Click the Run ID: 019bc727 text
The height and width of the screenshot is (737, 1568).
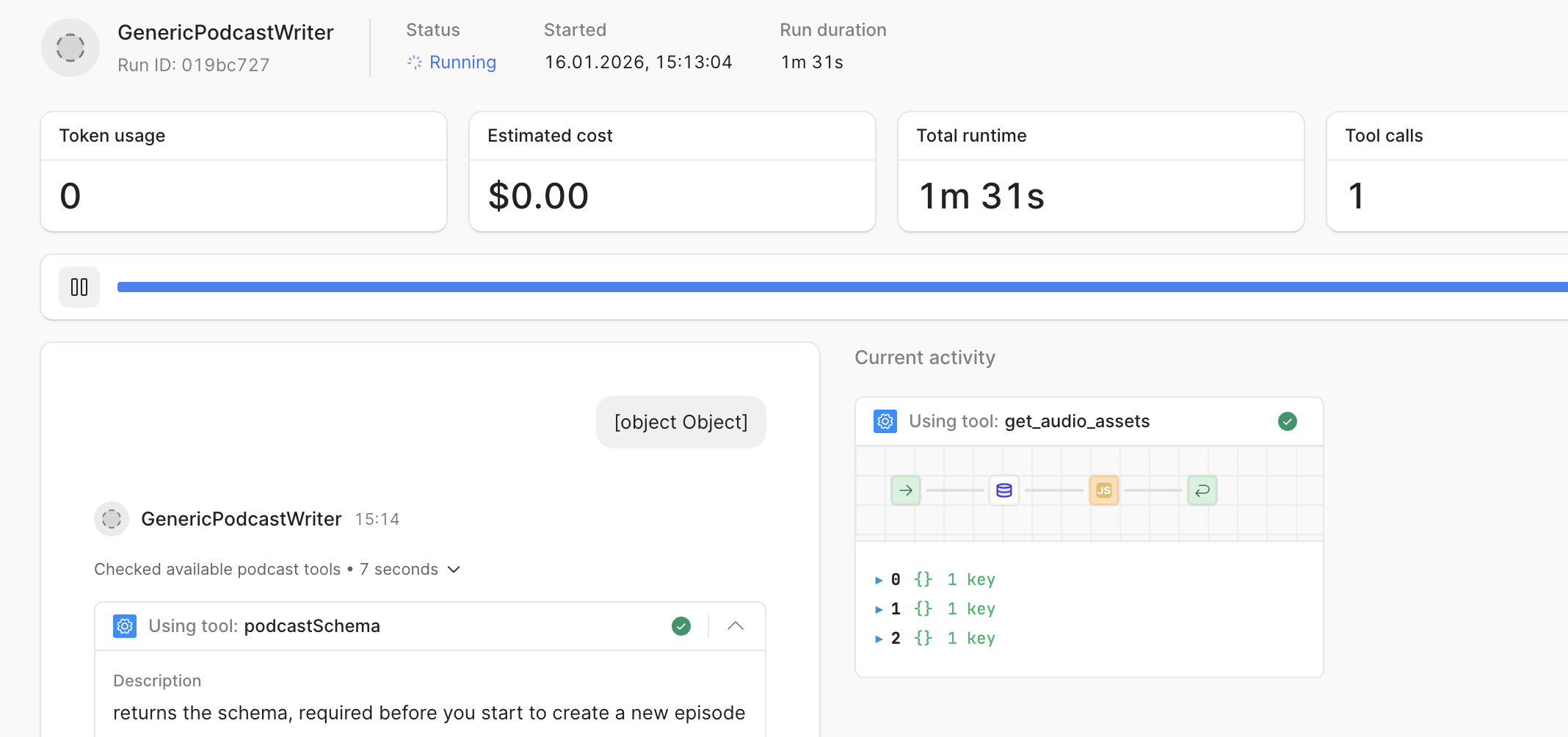[194, 65]
